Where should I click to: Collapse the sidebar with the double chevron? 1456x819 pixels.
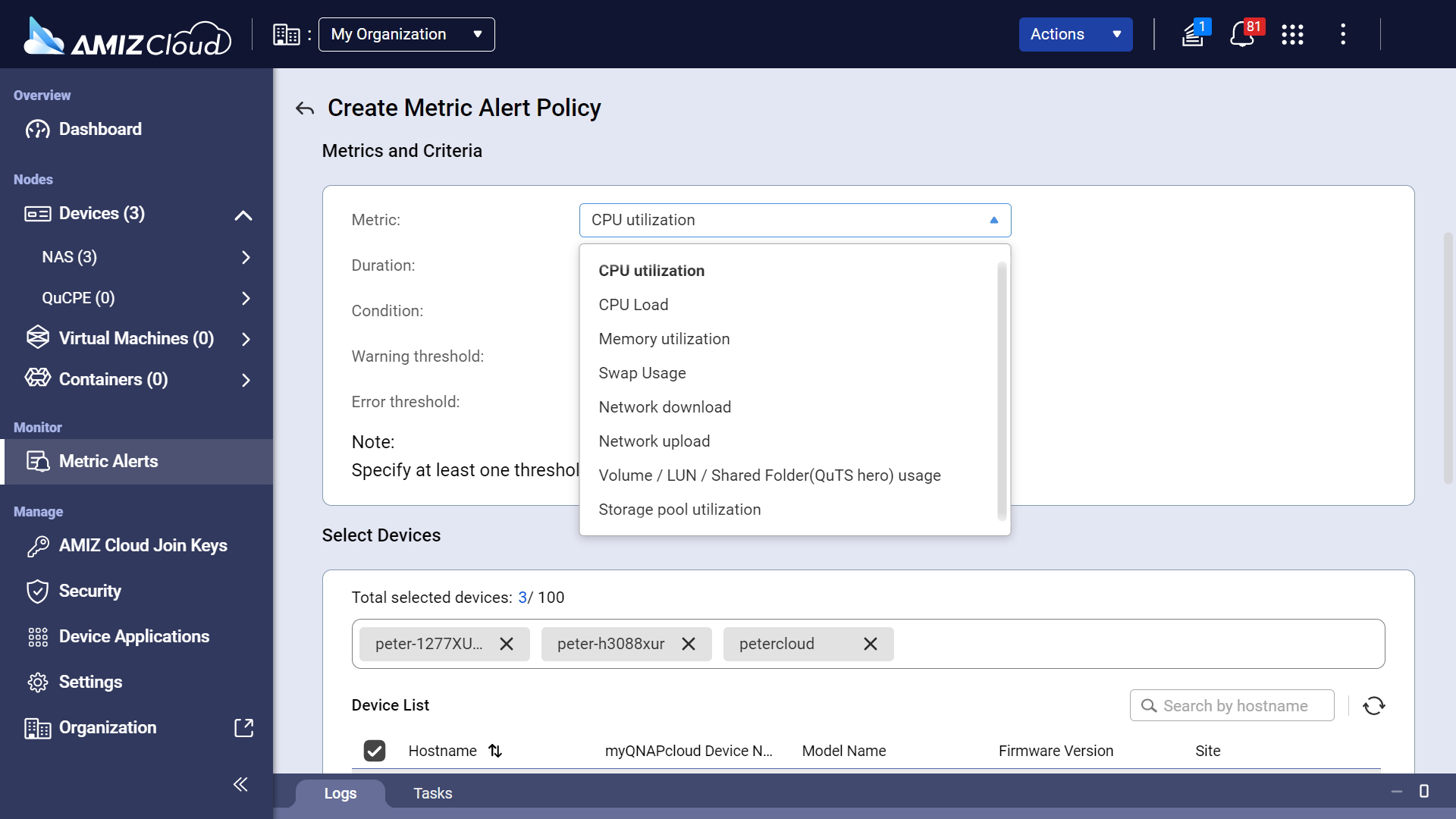(240, 784)
